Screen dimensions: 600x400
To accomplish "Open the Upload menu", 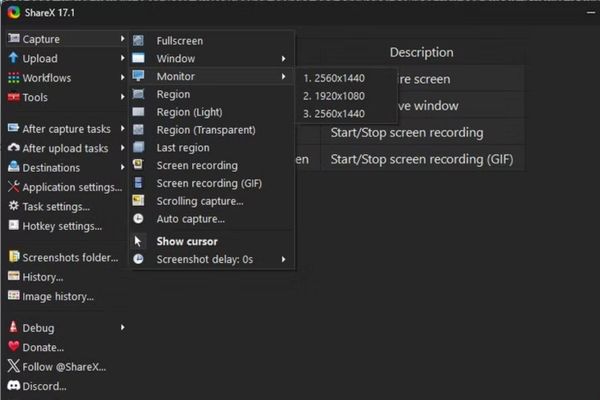I will (x=40, y=59).
